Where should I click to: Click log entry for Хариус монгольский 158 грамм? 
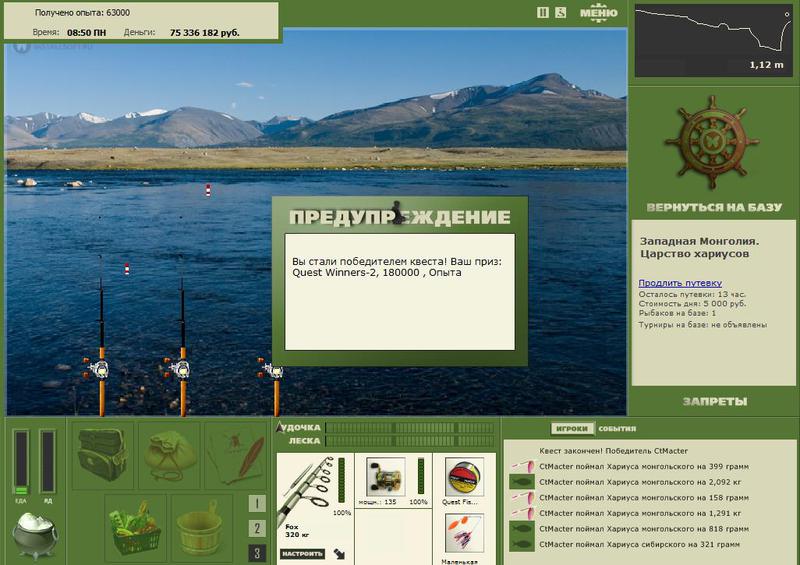[644, 498]
